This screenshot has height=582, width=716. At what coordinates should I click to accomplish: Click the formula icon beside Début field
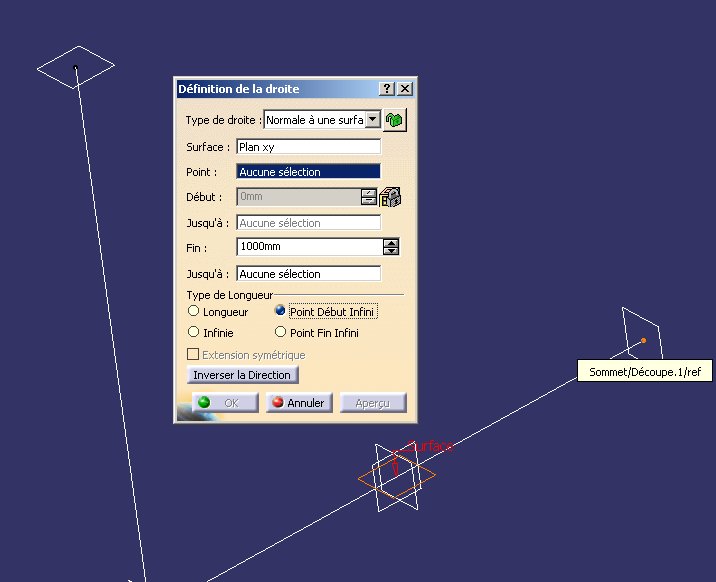coord(390,197)
